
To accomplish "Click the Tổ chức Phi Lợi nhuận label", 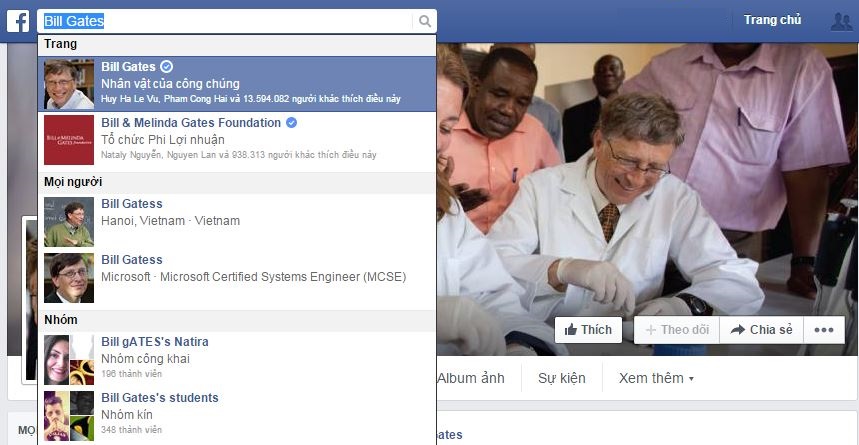I will tap(163, 140).
